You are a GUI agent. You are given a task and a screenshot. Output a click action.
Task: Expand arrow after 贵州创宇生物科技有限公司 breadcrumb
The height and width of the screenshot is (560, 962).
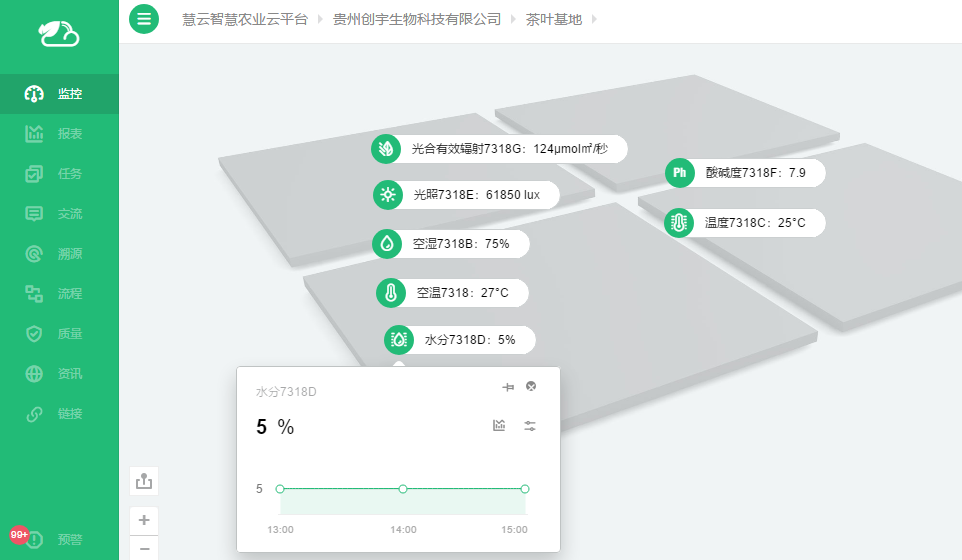click(x=513, y=19)
